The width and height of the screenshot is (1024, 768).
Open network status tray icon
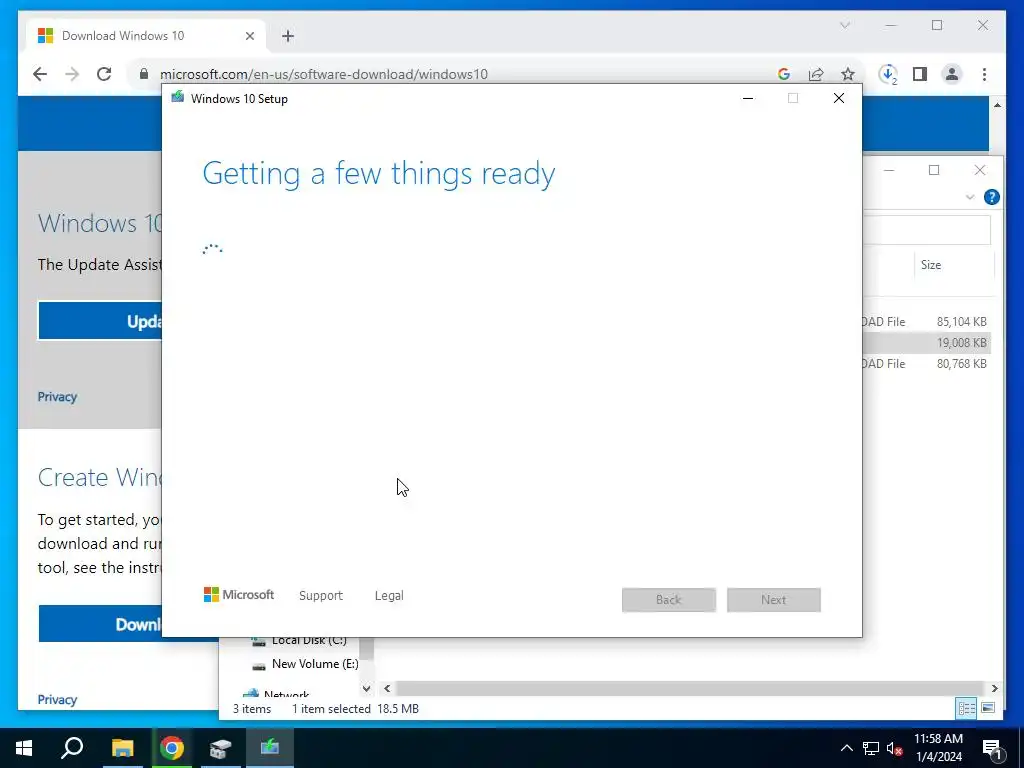pos(871,748)
